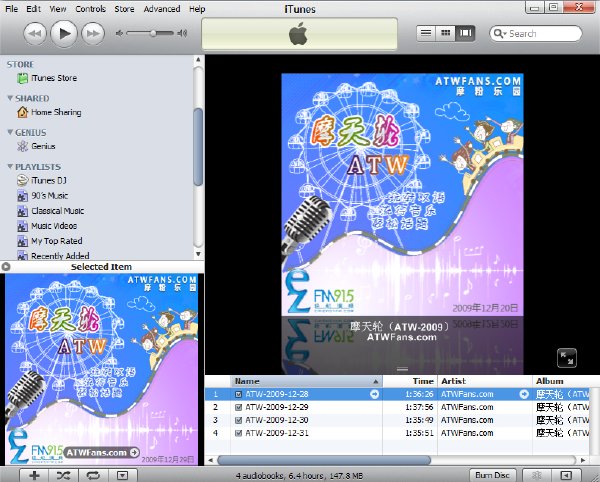Open the Controls menu
This screenshot has width=600, height=482.
[90, 8]
